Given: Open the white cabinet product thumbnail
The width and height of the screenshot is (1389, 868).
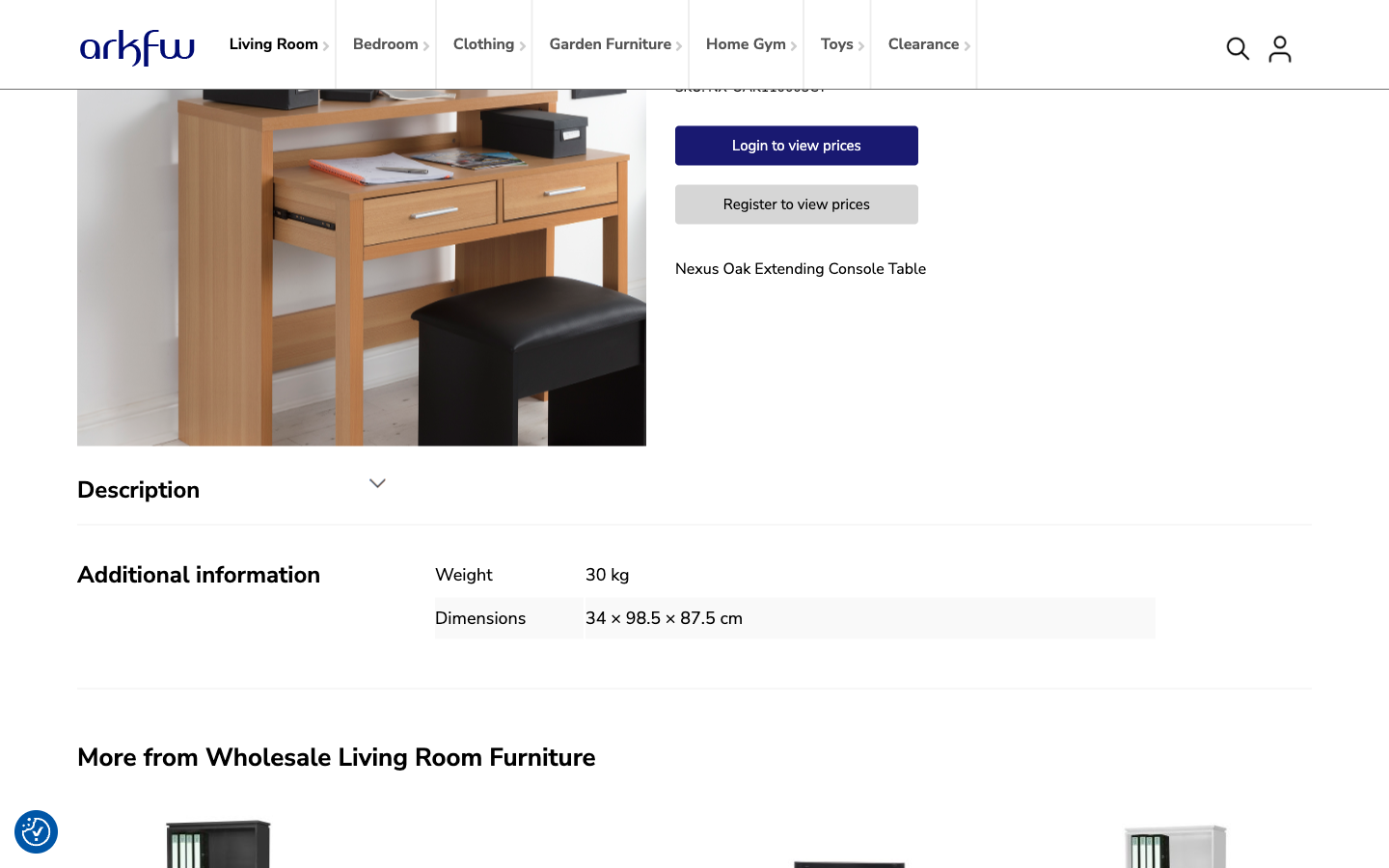Looking at the screenshot, I should click(x=1175, y=846).
